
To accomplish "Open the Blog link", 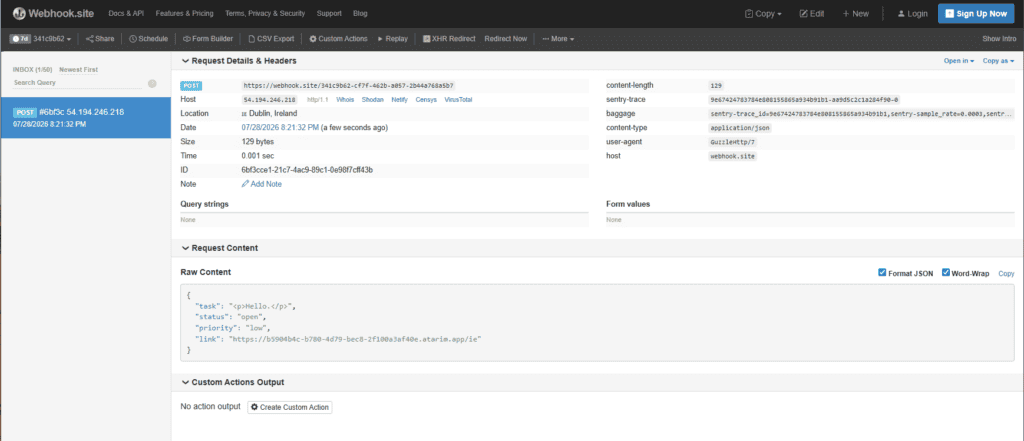I will point(360,13).
